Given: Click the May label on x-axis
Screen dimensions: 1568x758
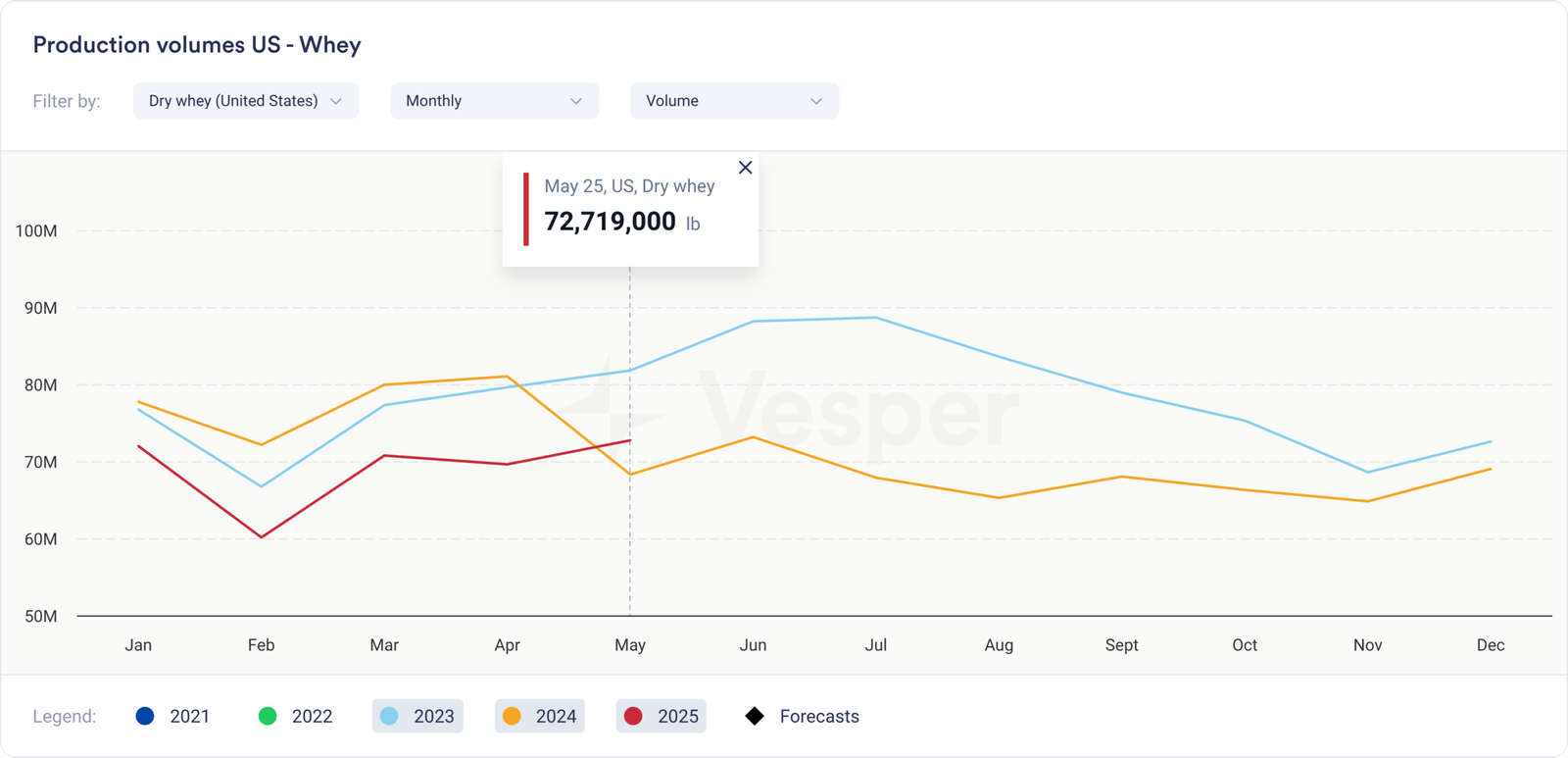Looking at the screenshot, I should [630, 645].
